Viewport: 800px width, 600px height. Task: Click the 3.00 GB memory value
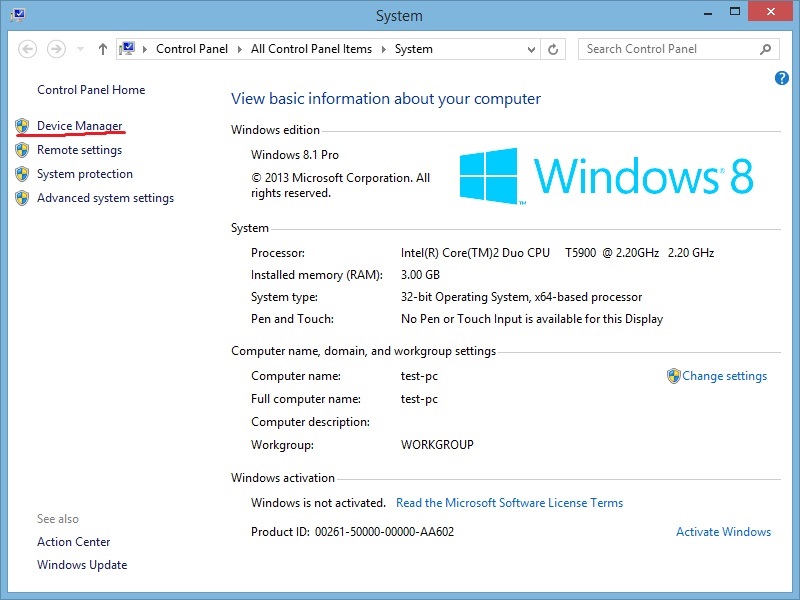[x=420, y=275]
